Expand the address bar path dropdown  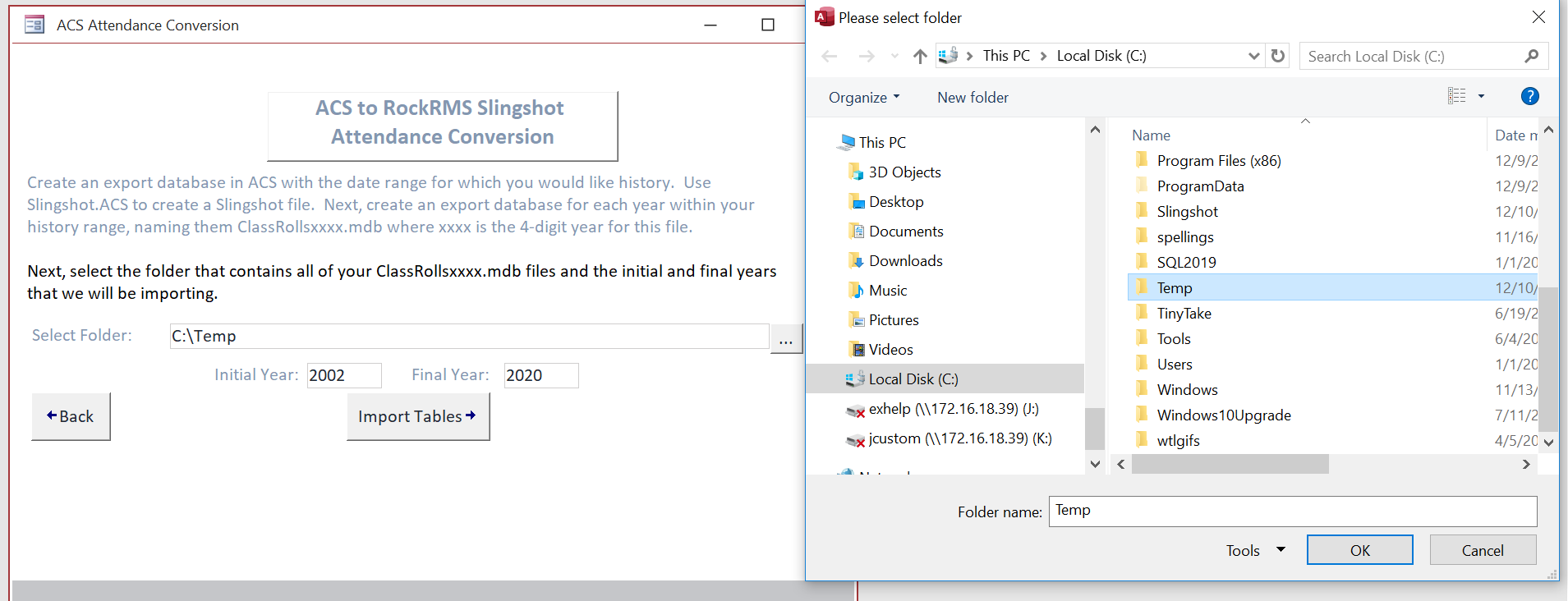(x=1253, y=56)
